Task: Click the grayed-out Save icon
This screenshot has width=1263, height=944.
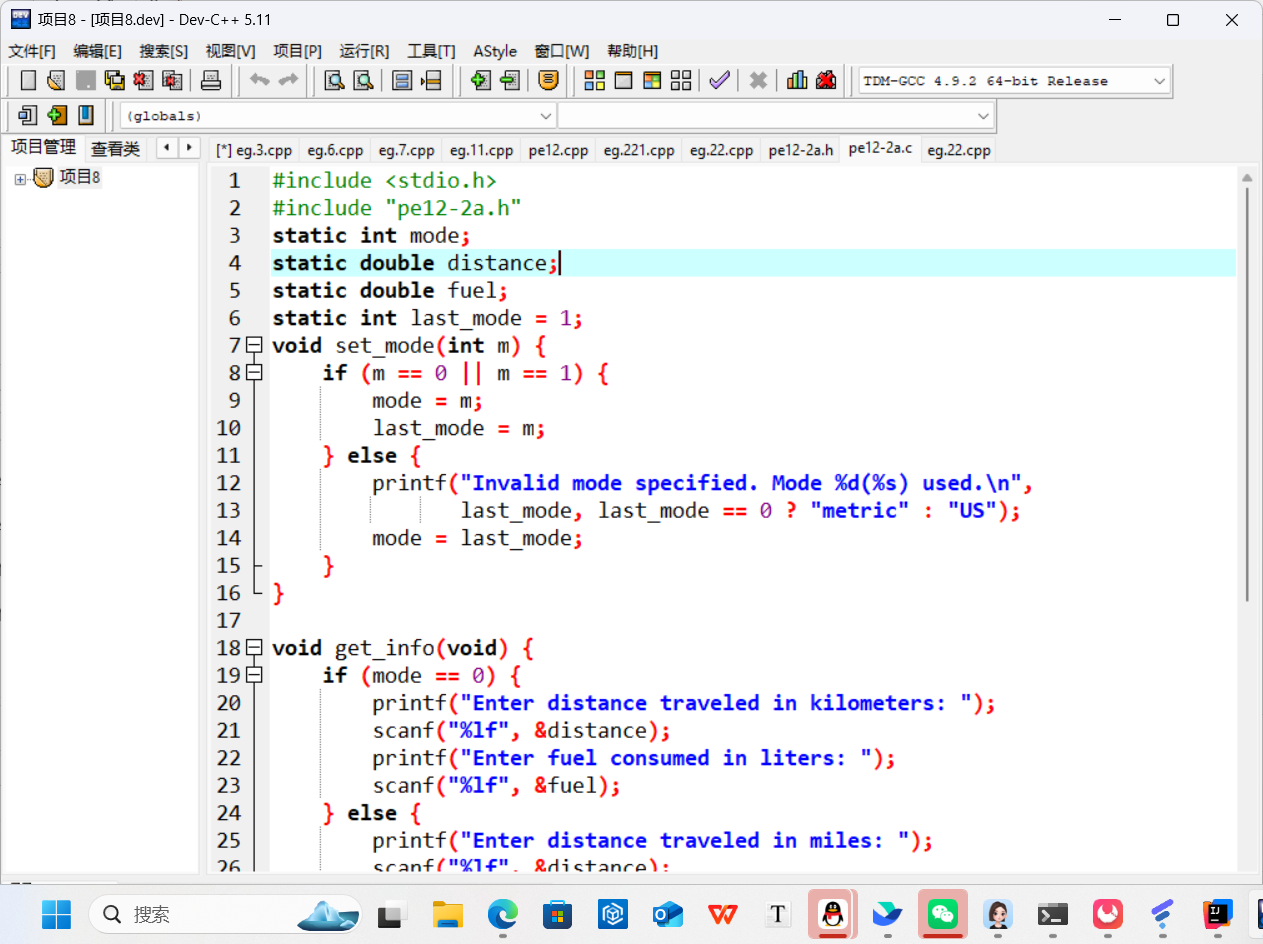Action: click(x=86, y=81)
